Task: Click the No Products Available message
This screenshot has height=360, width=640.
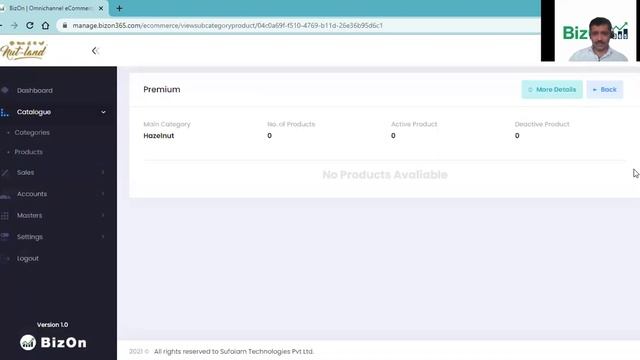Action: pos(385,175)
